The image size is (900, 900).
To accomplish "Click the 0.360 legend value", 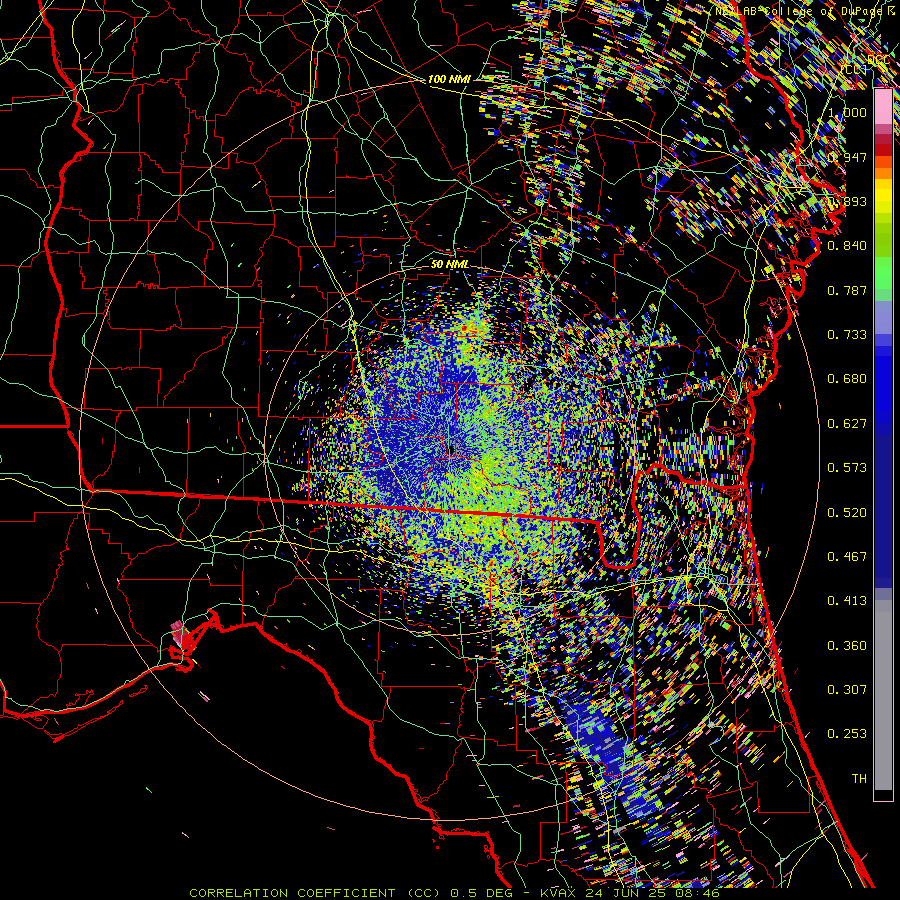I will 847,646.
